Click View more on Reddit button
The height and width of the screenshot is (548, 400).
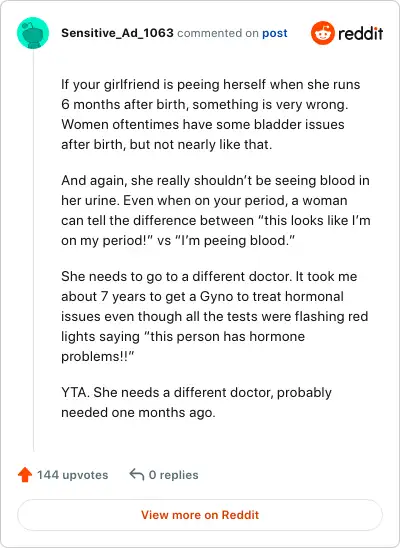tap(200, 515)
